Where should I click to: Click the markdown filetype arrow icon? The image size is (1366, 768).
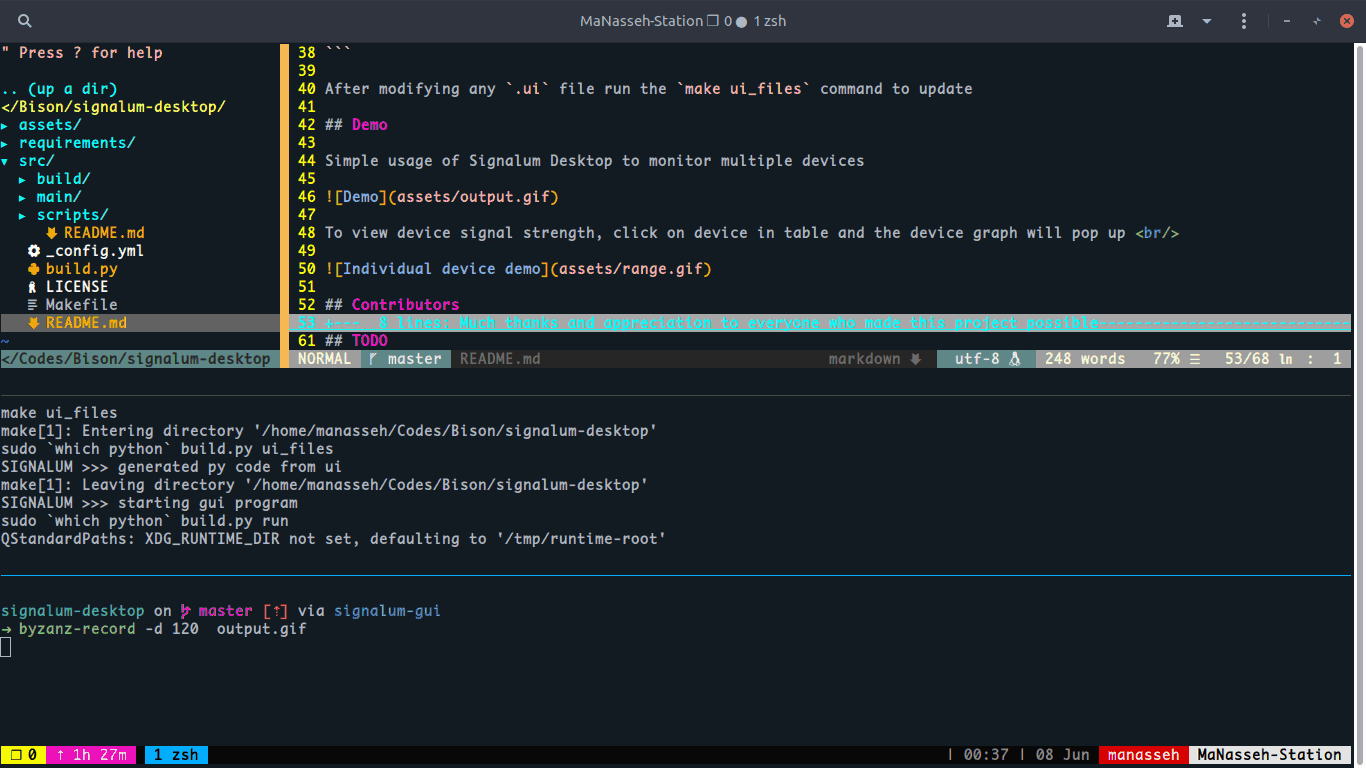915,359
